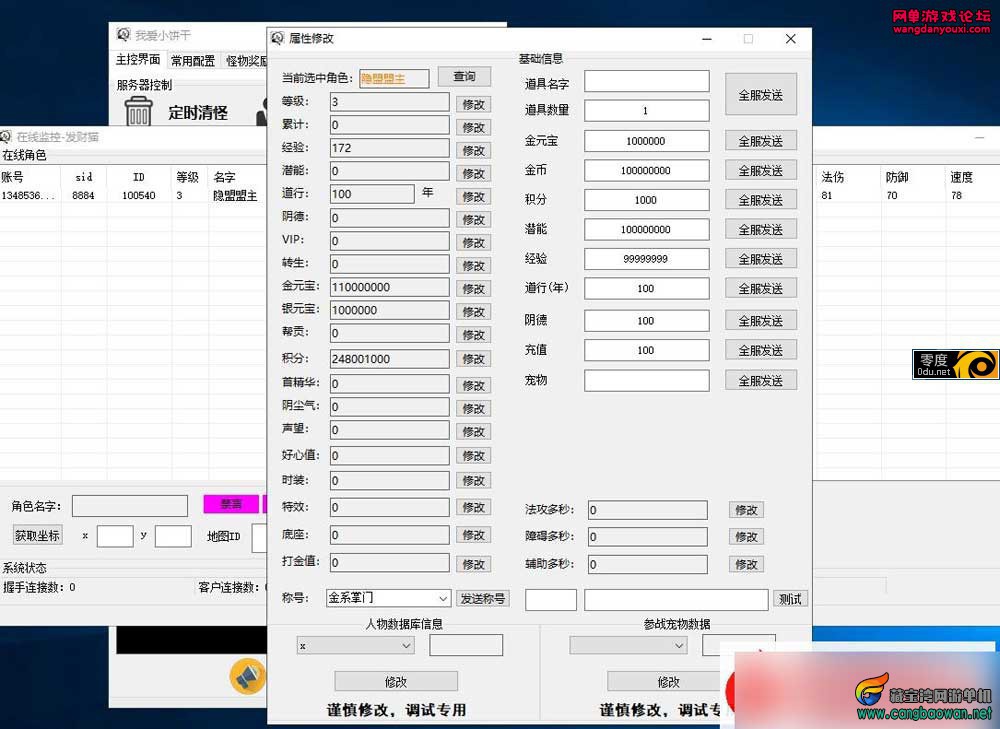Click the sid cell 8884
Viewport: 1000px width, 729px height.
[x=84, y=196]
